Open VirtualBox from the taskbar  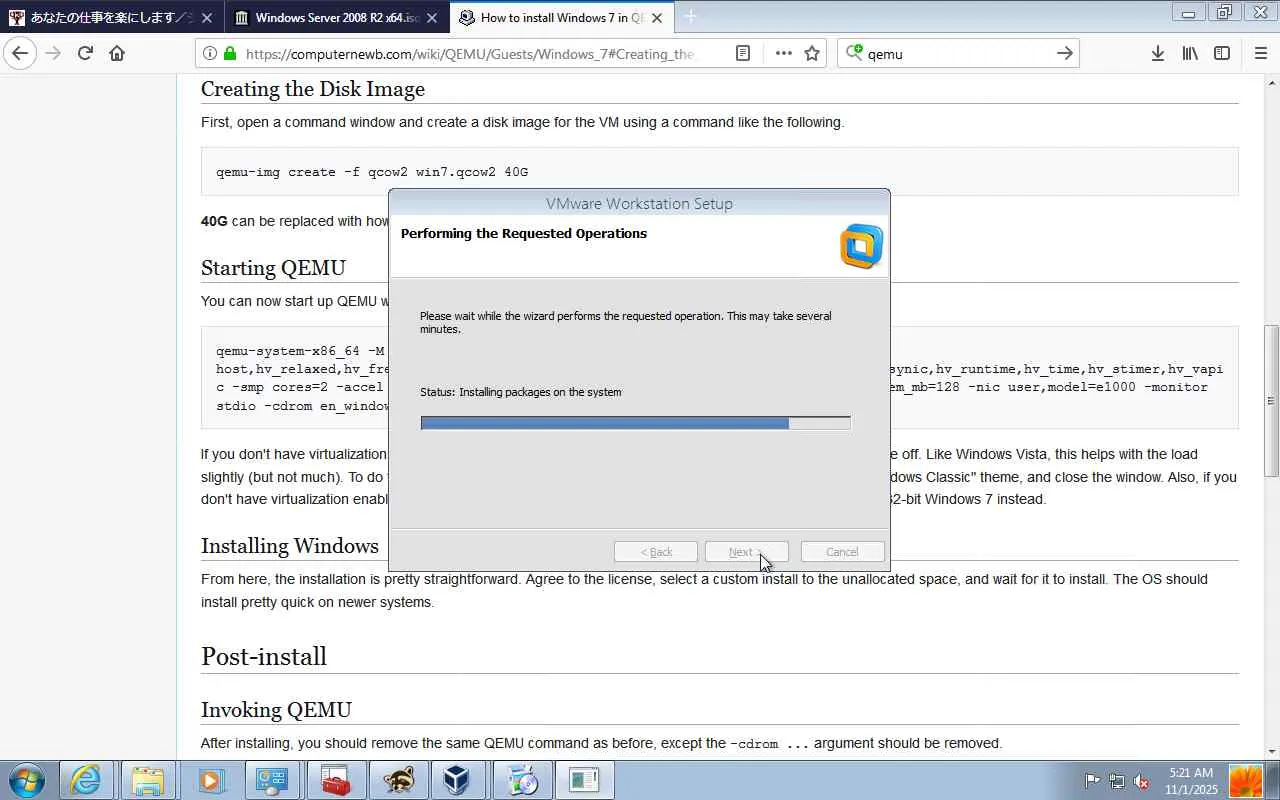point(459,780)
